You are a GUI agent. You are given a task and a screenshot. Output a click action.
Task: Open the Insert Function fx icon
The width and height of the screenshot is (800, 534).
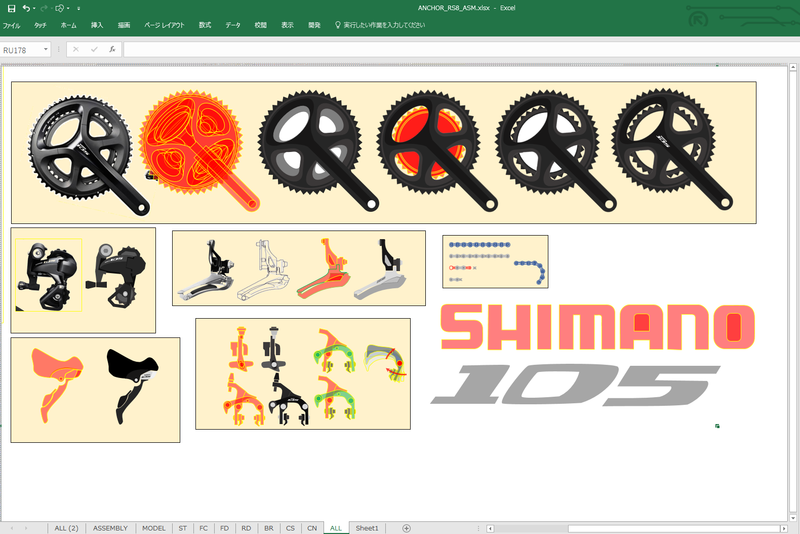112,49
